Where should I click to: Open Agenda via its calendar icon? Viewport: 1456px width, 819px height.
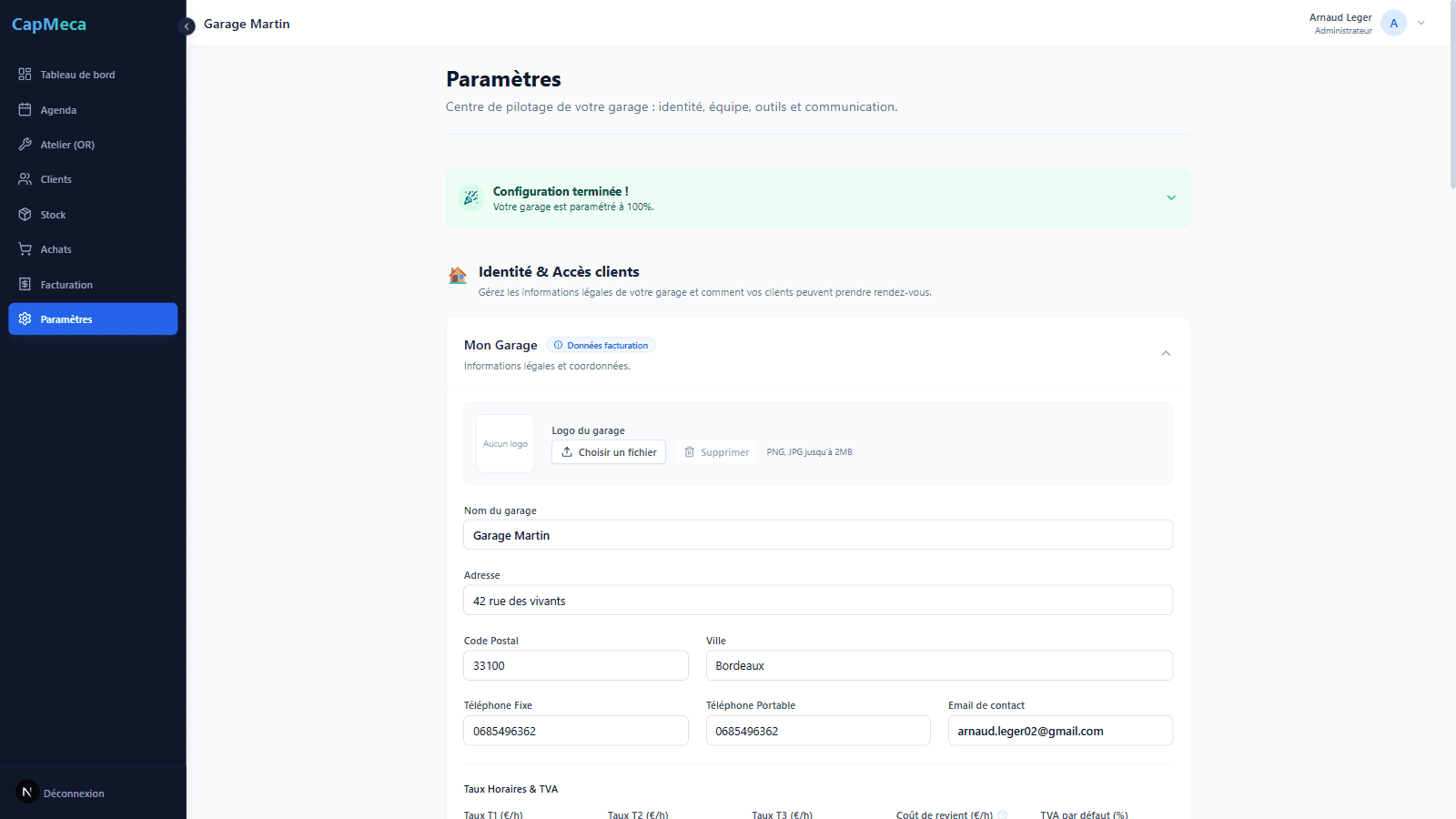[x=25, y=110]
